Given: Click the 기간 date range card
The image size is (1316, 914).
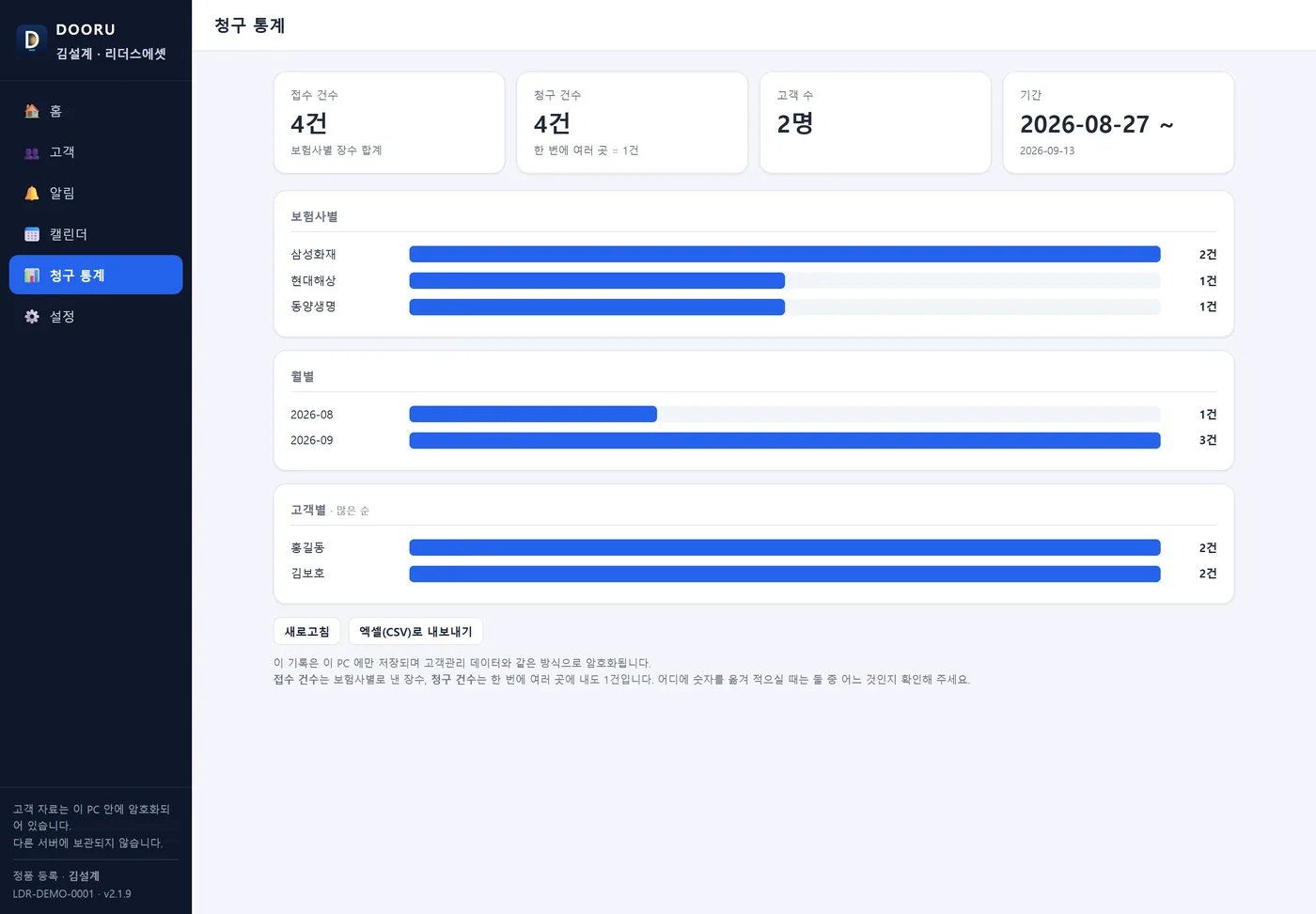Looking at the screenshot, I should (x=1119, y=123).
